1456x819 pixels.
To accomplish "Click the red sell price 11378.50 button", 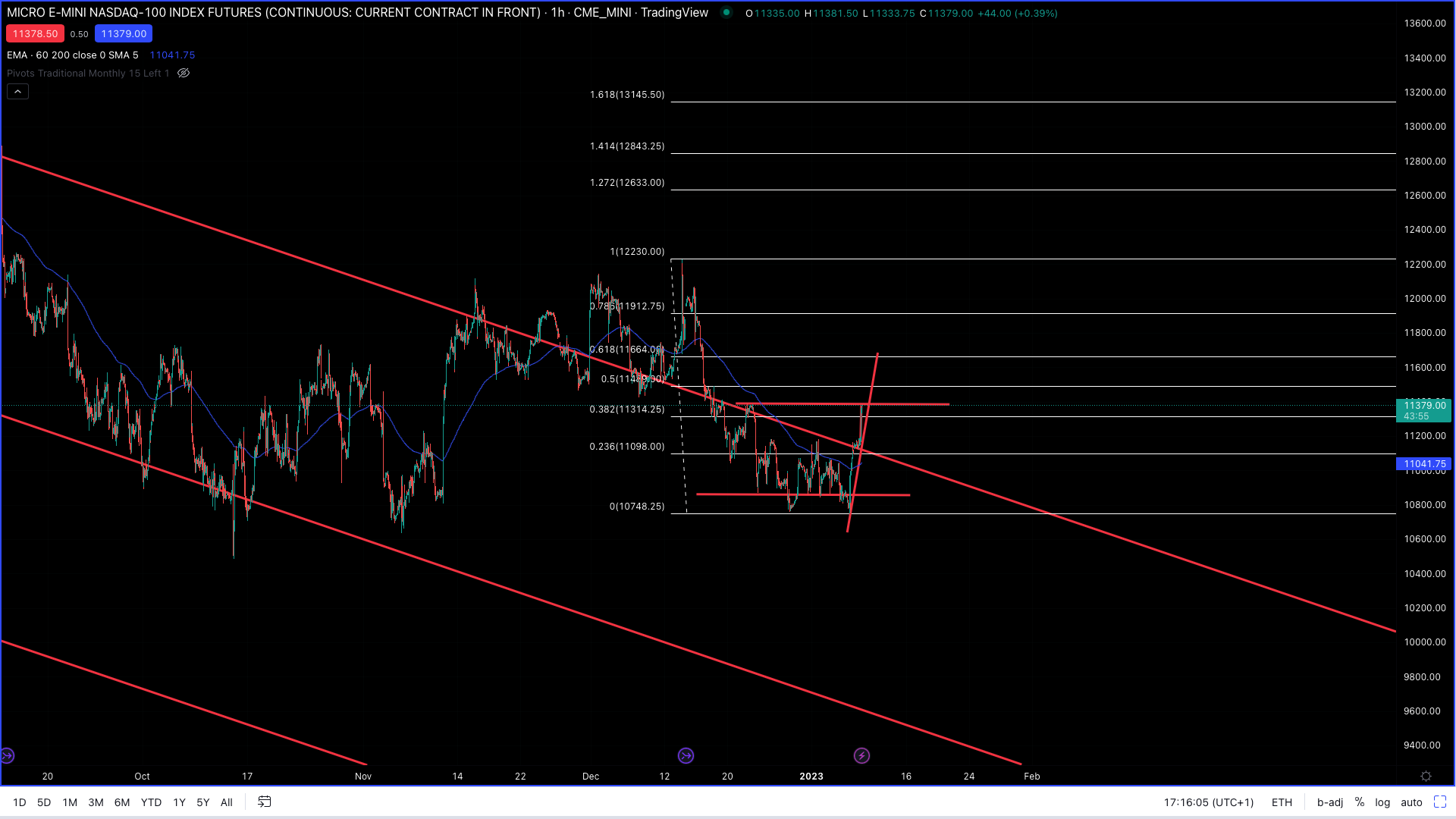I will pos(35,34).
